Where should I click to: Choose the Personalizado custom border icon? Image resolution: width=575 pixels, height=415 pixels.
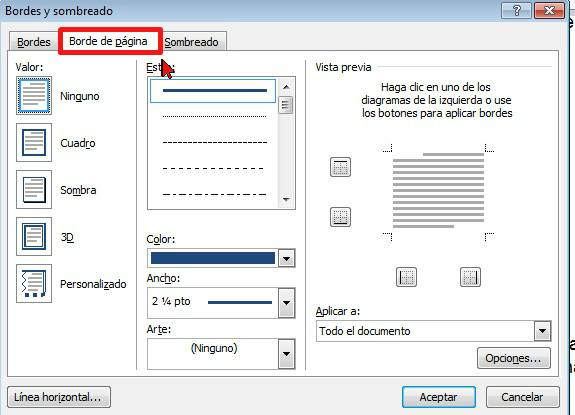click(x=34, y=283)
